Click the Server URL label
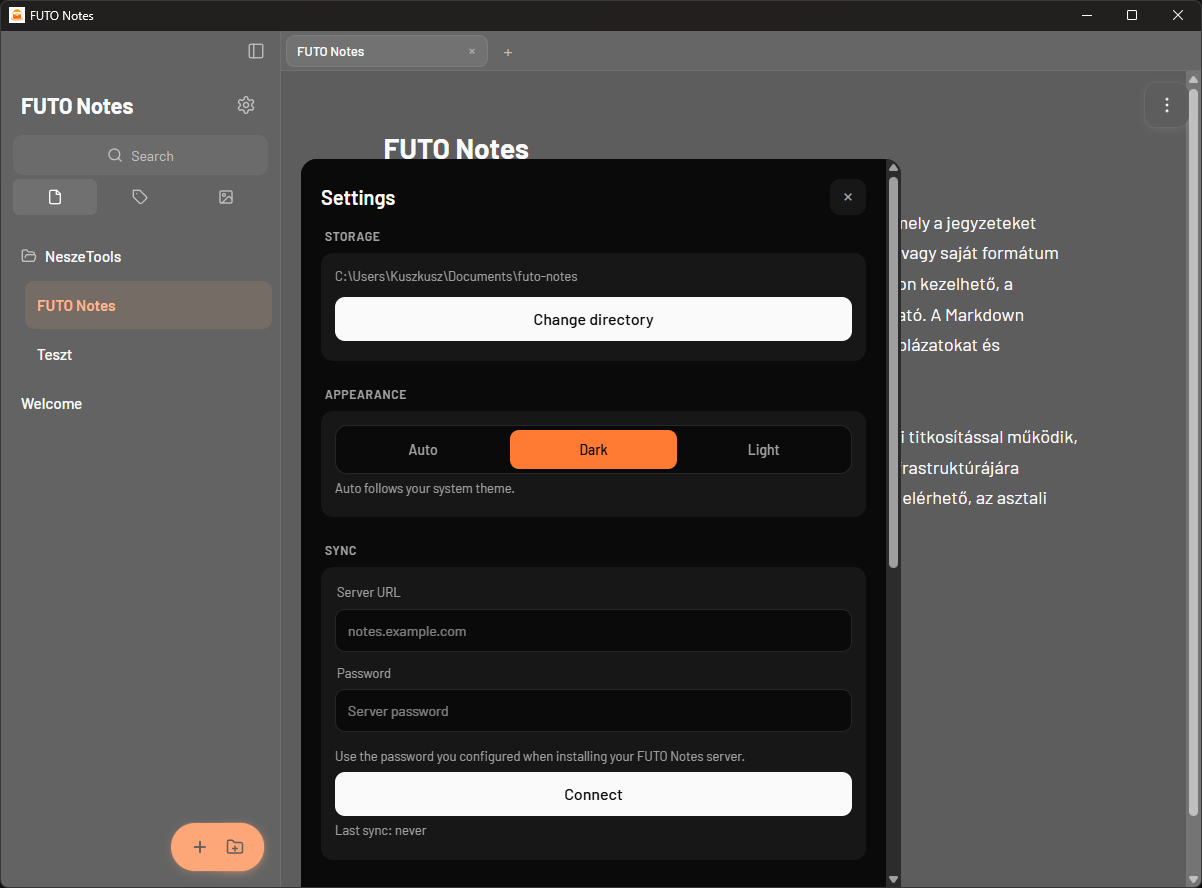1202x888 pixels. point(368,592)
